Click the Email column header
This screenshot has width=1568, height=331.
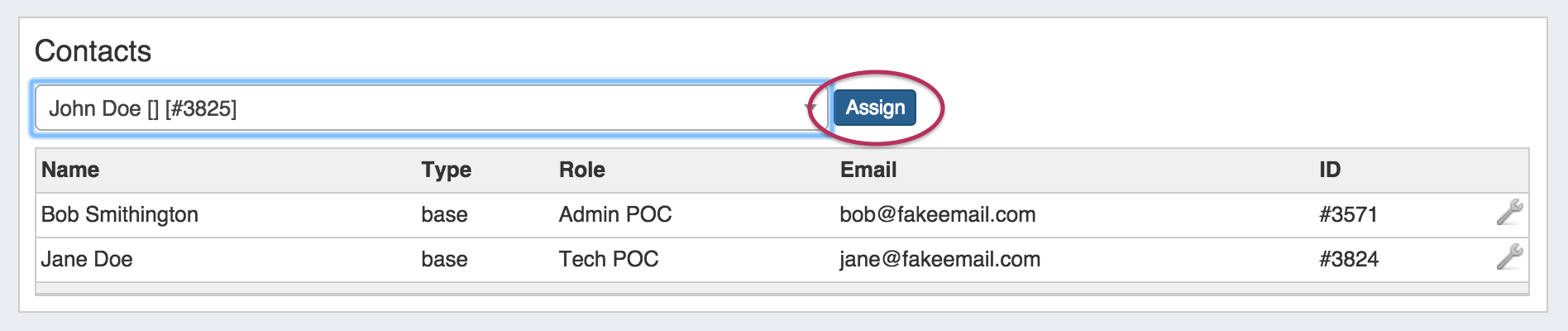(868, 170)
